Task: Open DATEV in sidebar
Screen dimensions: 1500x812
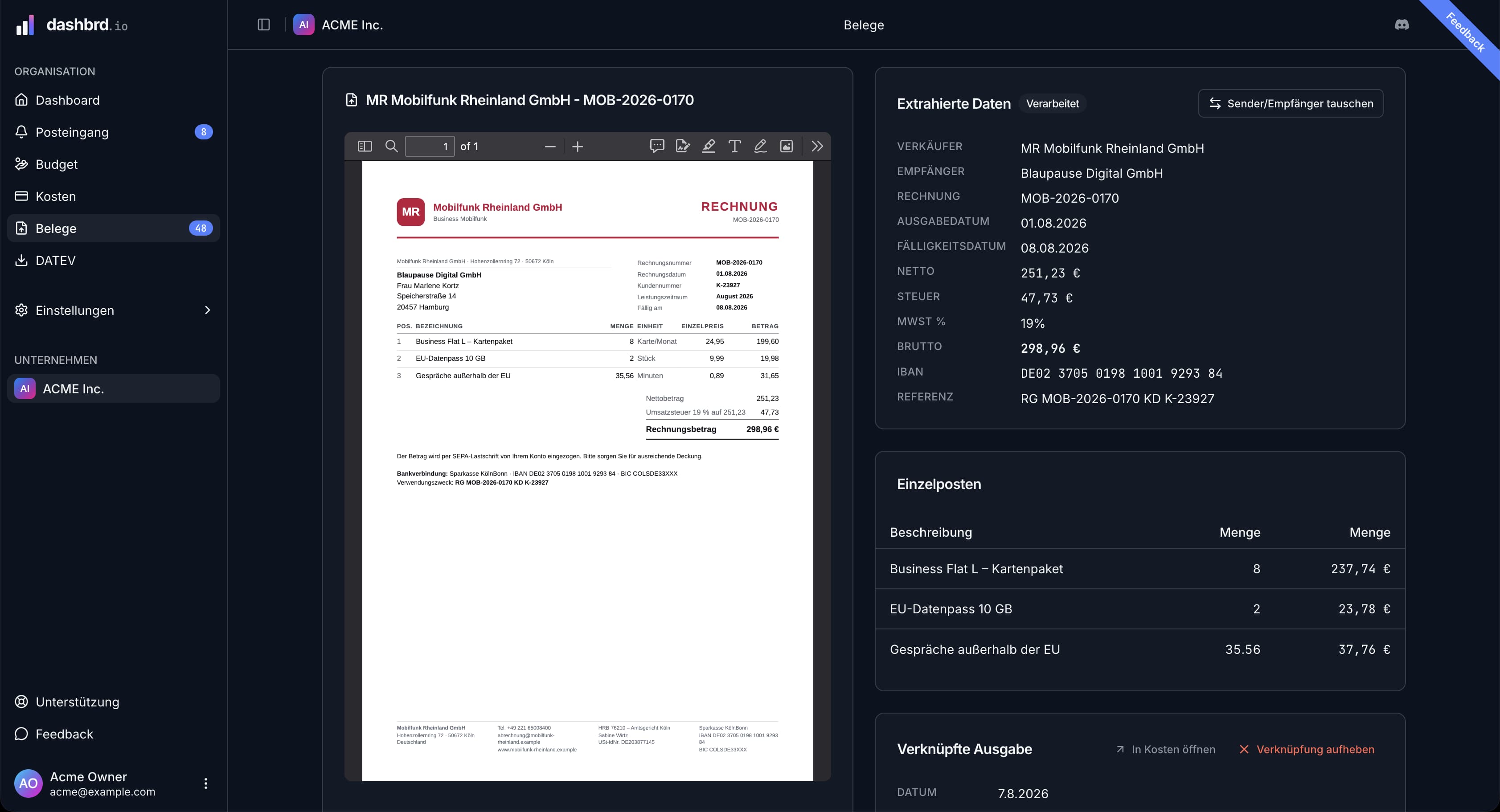Action: coord(114,260)
